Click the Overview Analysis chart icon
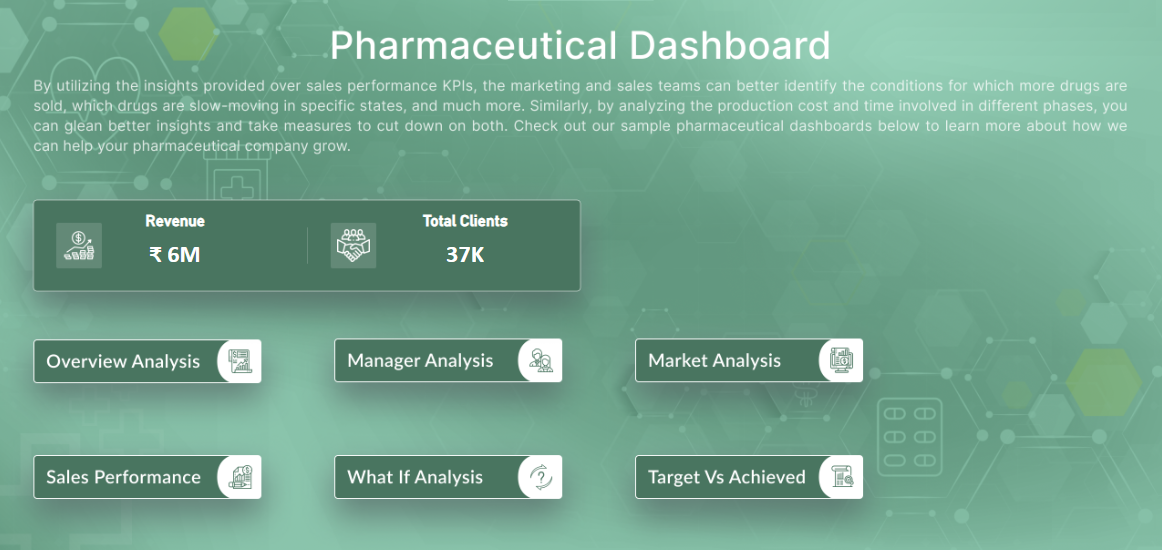The image size is (1162, 550). pos(240,361)
